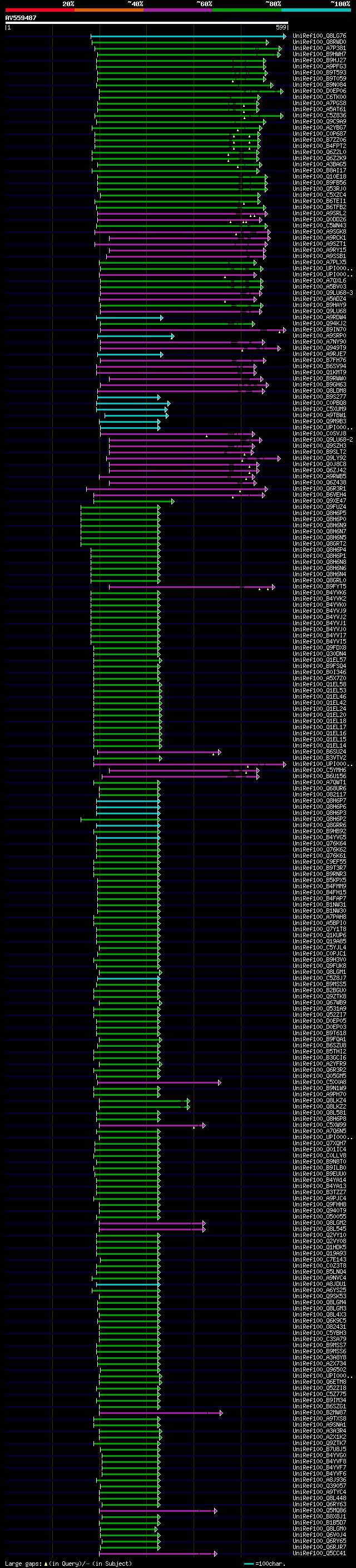
Task: Select hit label UniRef100_A9SRP0
Action: [x=319, y=335]
